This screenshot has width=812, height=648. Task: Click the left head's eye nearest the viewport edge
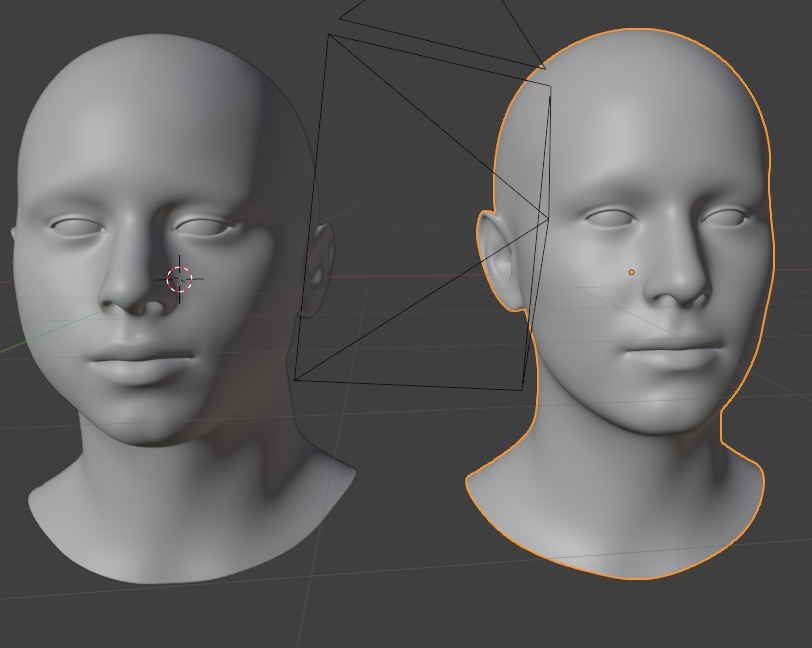(76, 228)
